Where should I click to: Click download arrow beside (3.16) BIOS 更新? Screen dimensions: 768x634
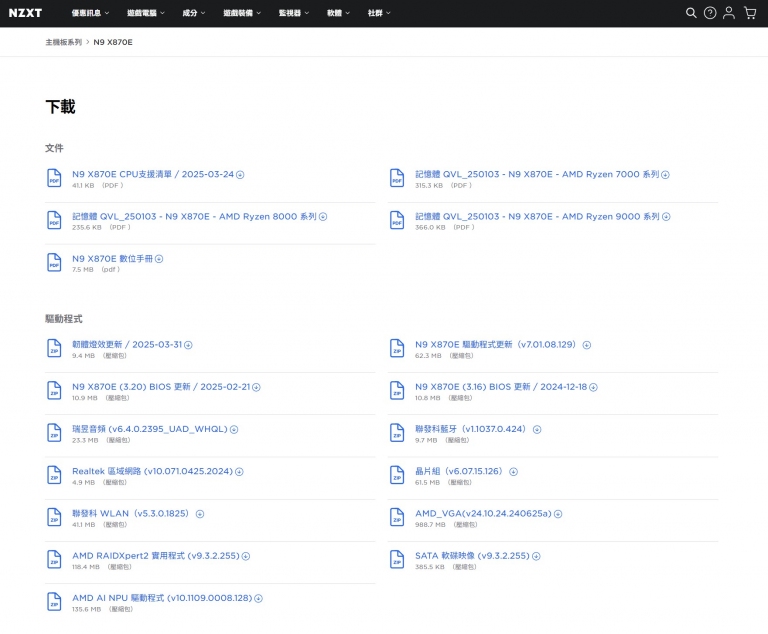pyautogui.click(x=593, y=387)
